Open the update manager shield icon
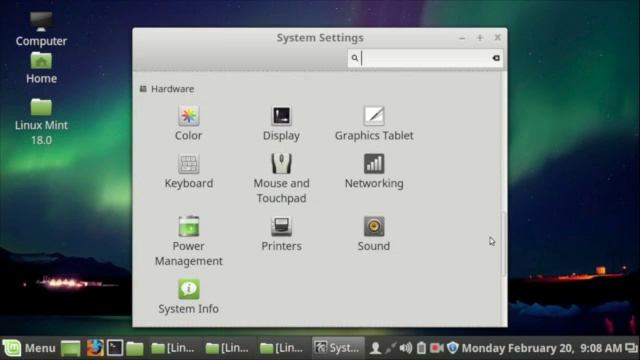This screenshot has height=360, width=640. coord(452,348)
